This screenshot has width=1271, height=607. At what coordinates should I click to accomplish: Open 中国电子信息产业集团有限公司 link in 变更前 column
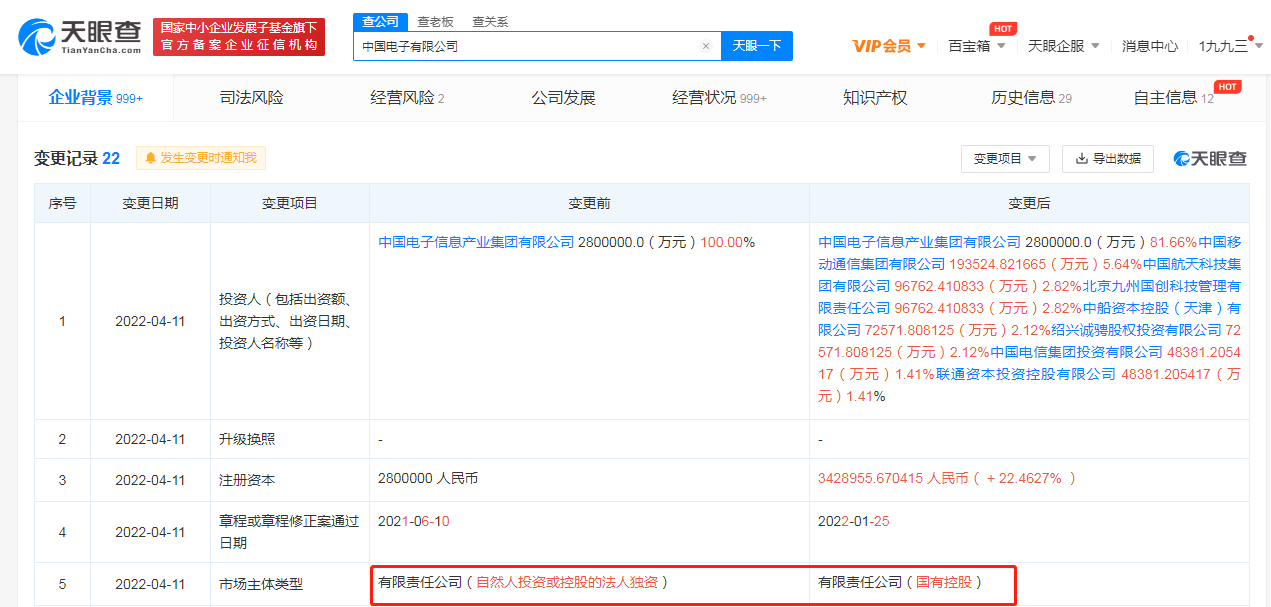pyautogui.click(x=476, y=242)
